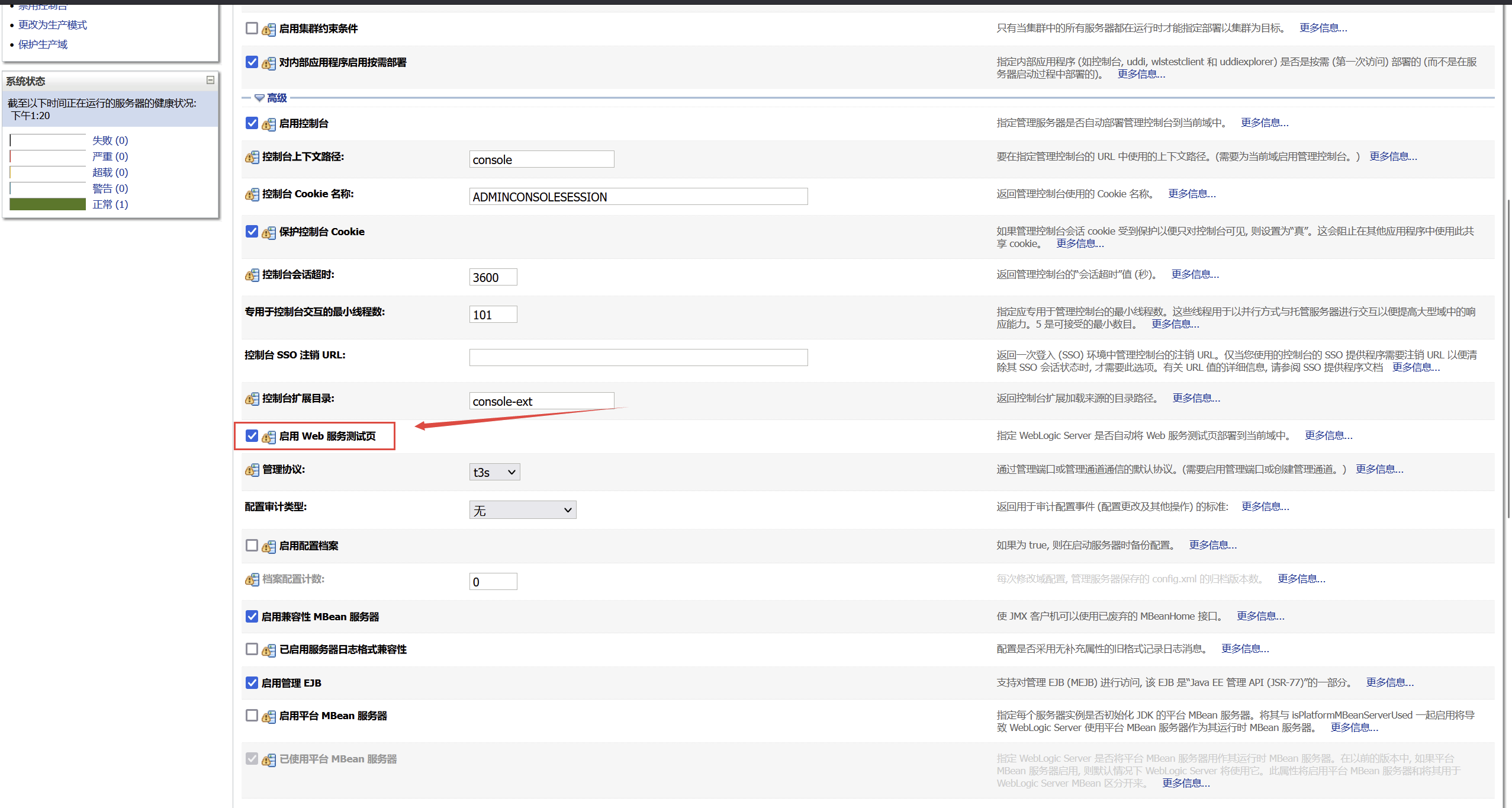
Task: Click restart-required icon beside 控制台 Cookie 名称
Action: [x=252, y=194]
